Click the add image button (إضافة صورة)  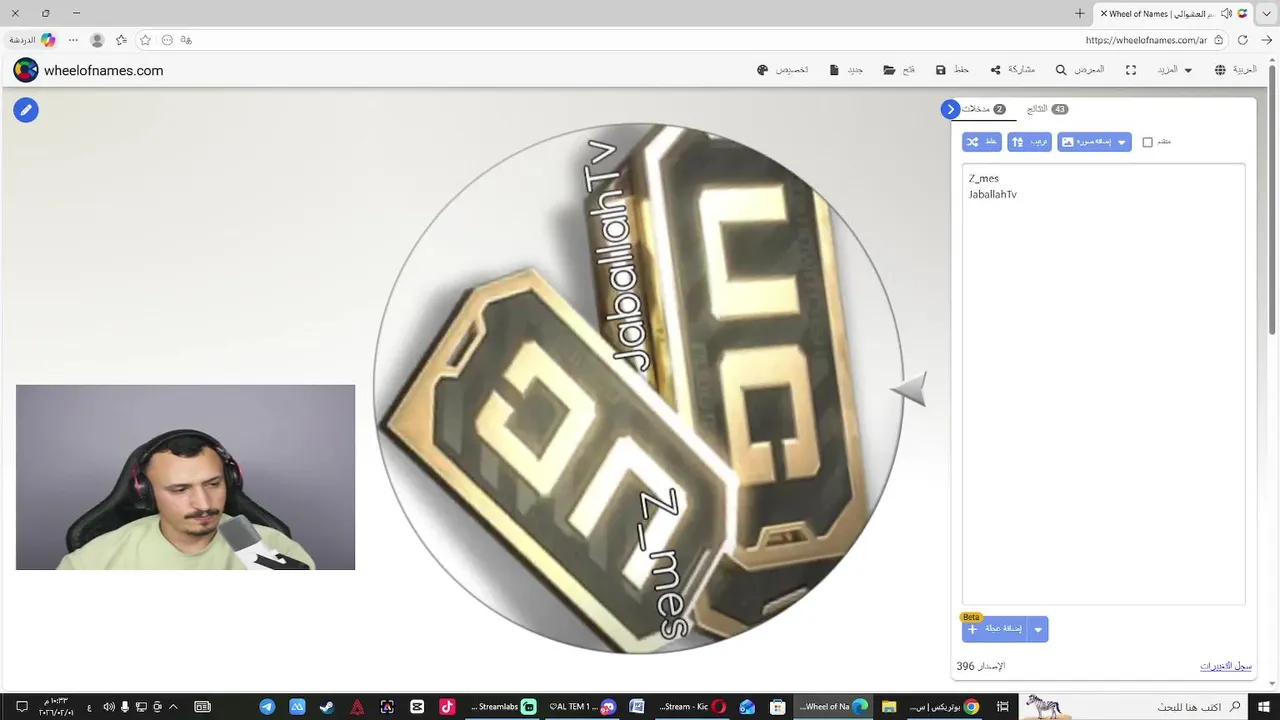point(1085,142)
